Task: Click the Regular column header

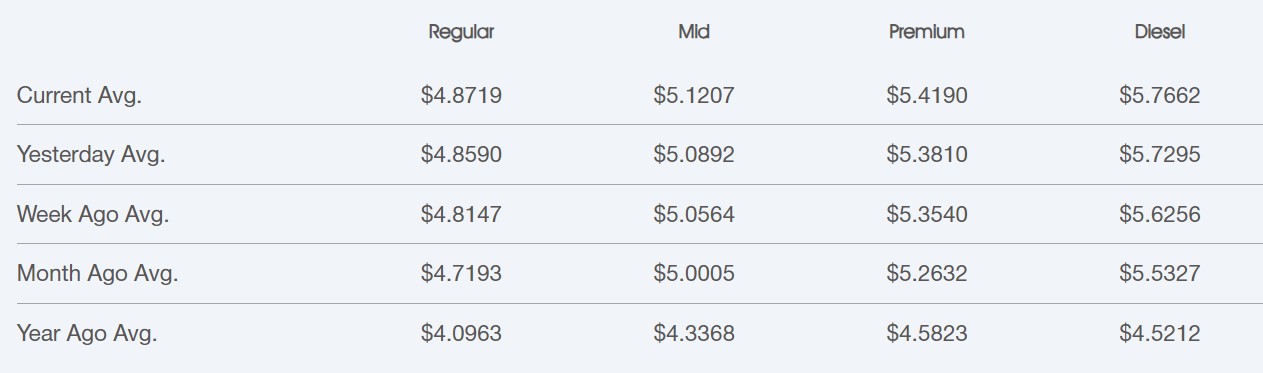Action: tap(461, 32)
